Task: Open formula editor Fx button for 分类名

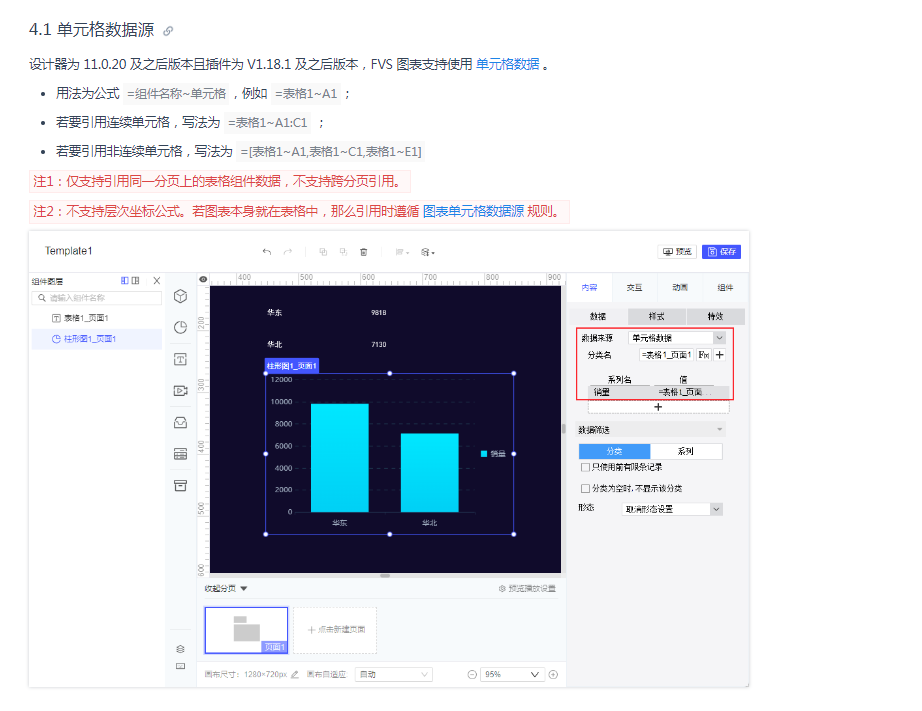Action: click(704, 355)
